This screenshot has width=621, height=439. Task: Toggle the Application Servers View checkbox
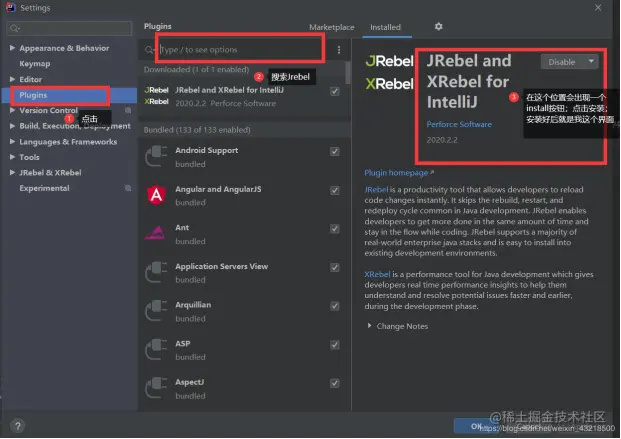335,268
